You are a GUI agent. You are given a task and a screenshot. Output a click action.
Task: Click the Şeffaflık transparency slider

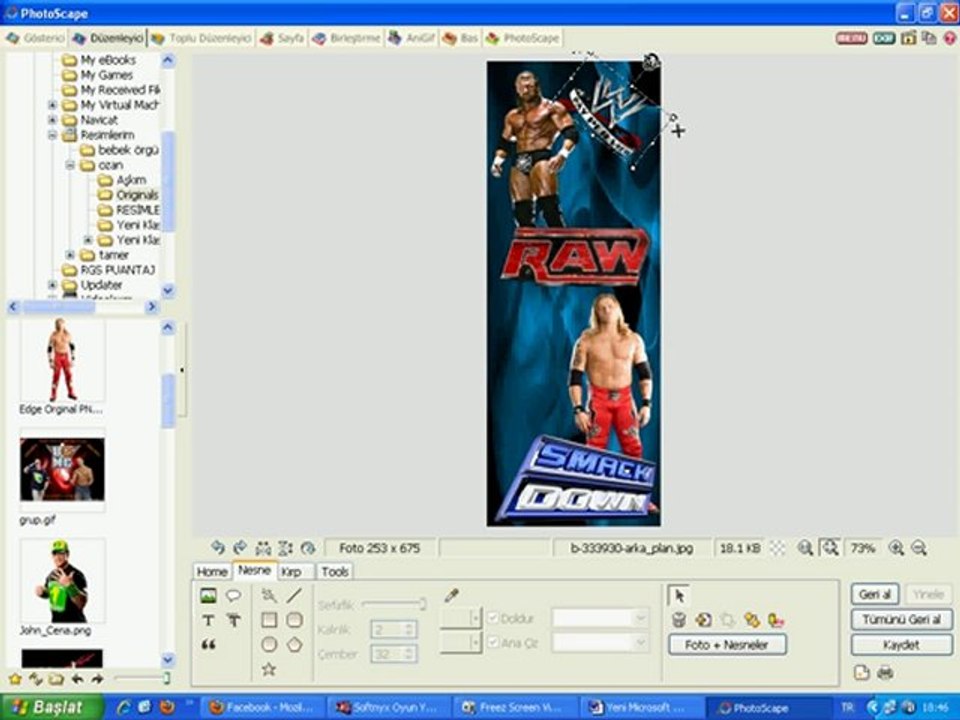point(393,604)
